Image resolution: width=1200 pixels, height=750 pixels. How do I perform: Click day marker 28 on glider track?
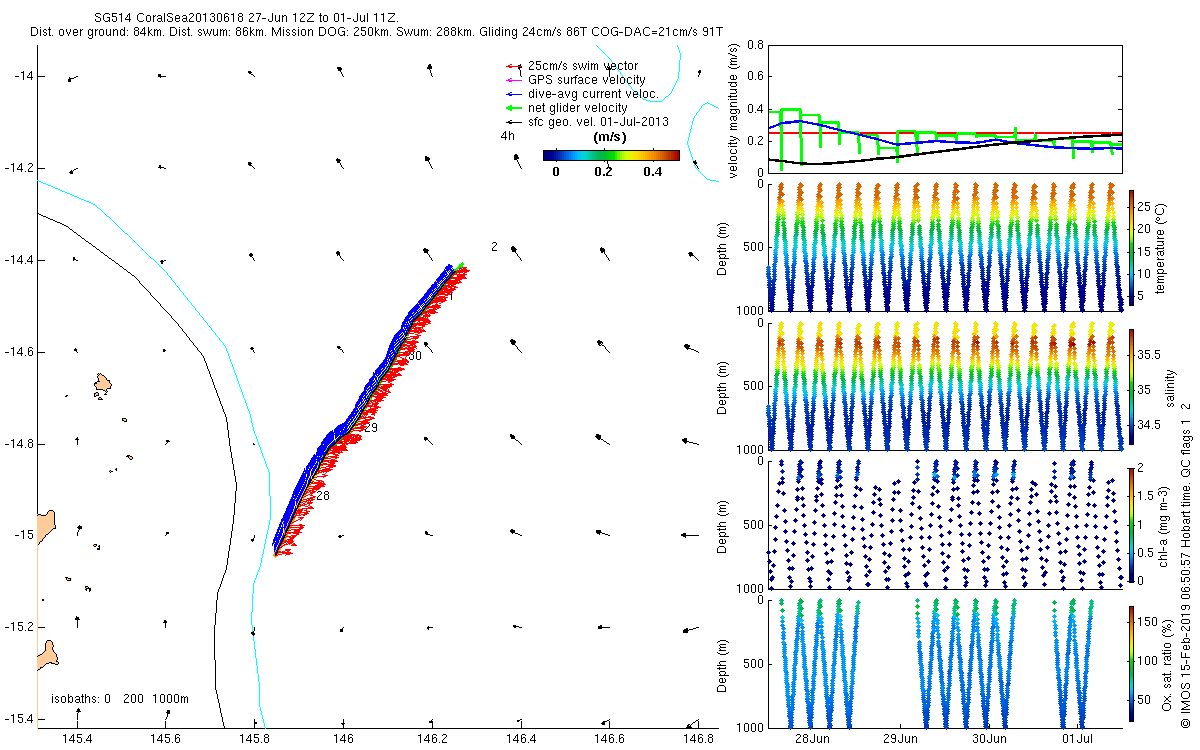pos(322,496)
